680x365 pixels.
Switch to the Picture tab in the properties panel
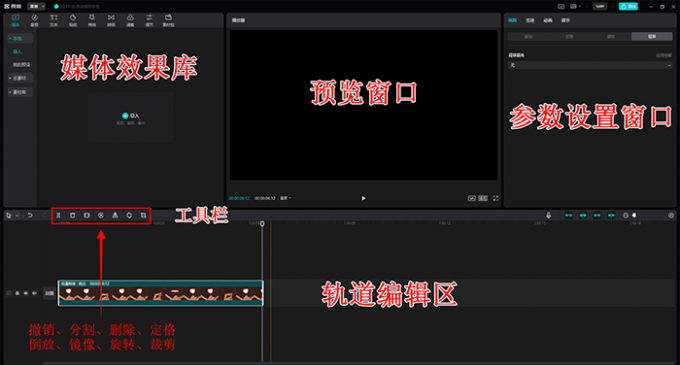pos(512,20)
